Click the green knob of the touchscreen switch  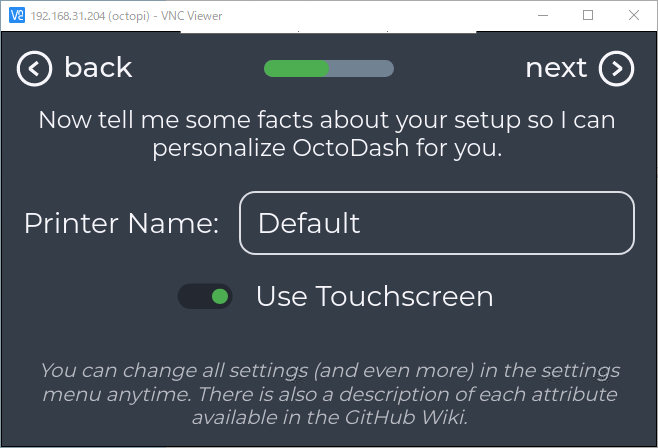pos(220,297)
